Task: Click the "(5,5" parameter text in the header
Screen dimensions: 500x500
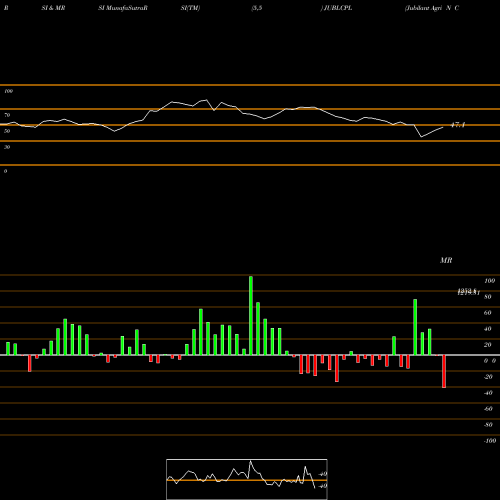Action: (257, 8)
